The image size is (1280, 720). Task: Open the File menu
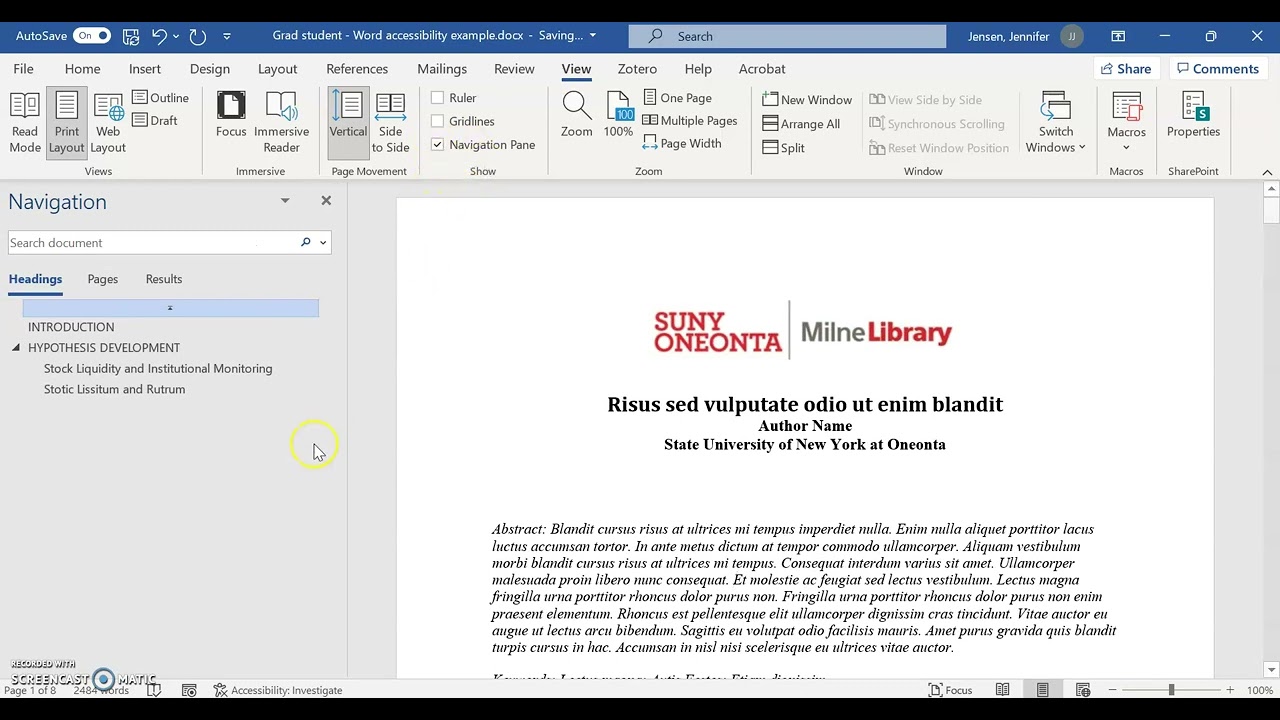tap(23, 69)
